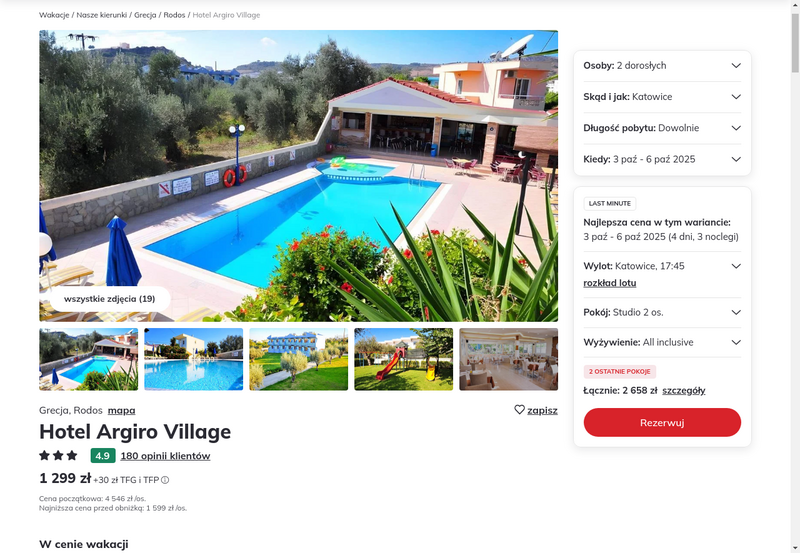Select the blue hotel building garden thumbnail
The height and width of the screenshot is (553, 800).
(x=298, y=359)
